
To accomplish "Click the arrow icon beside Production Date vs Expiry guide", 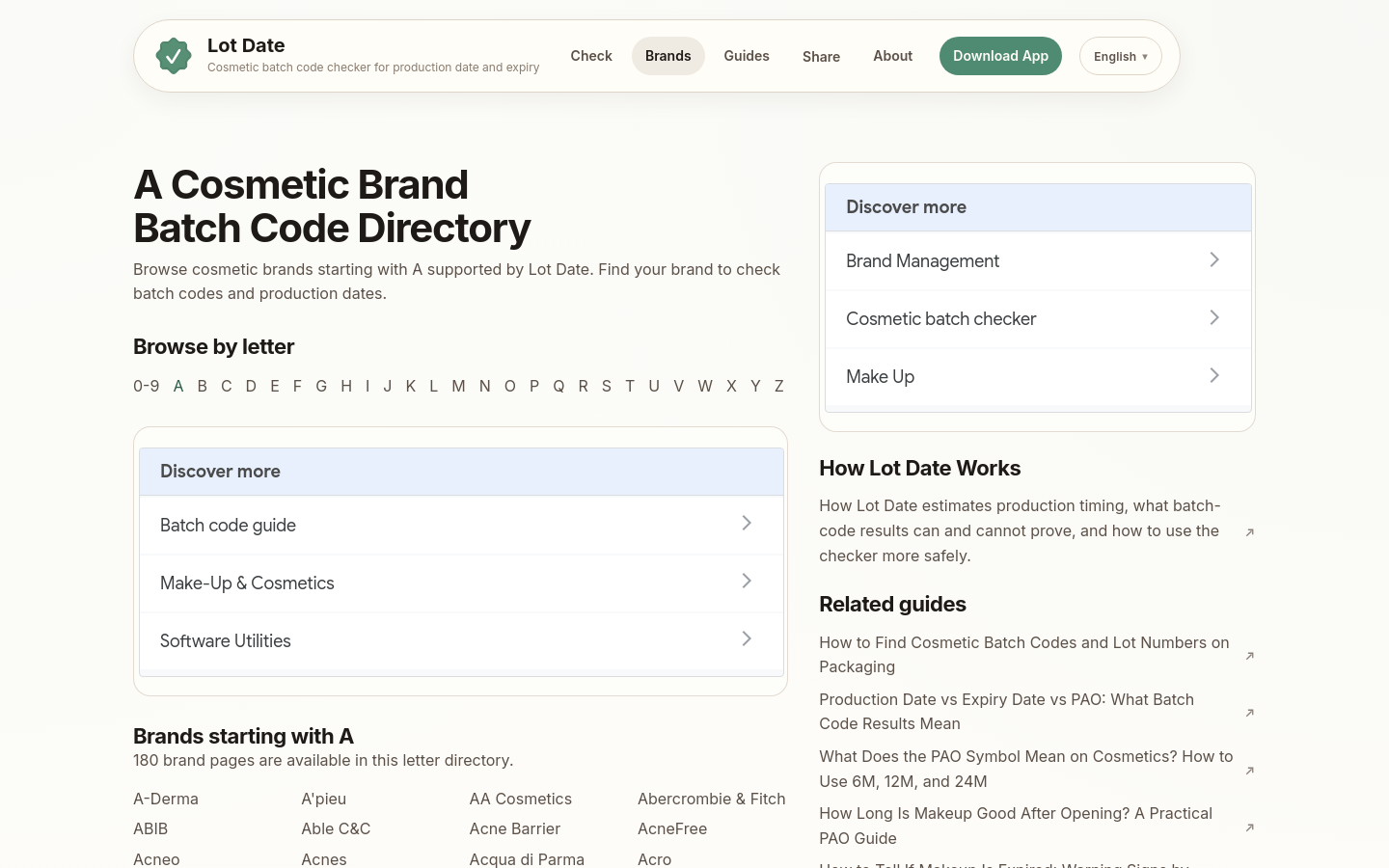I will coord(1250,713).
